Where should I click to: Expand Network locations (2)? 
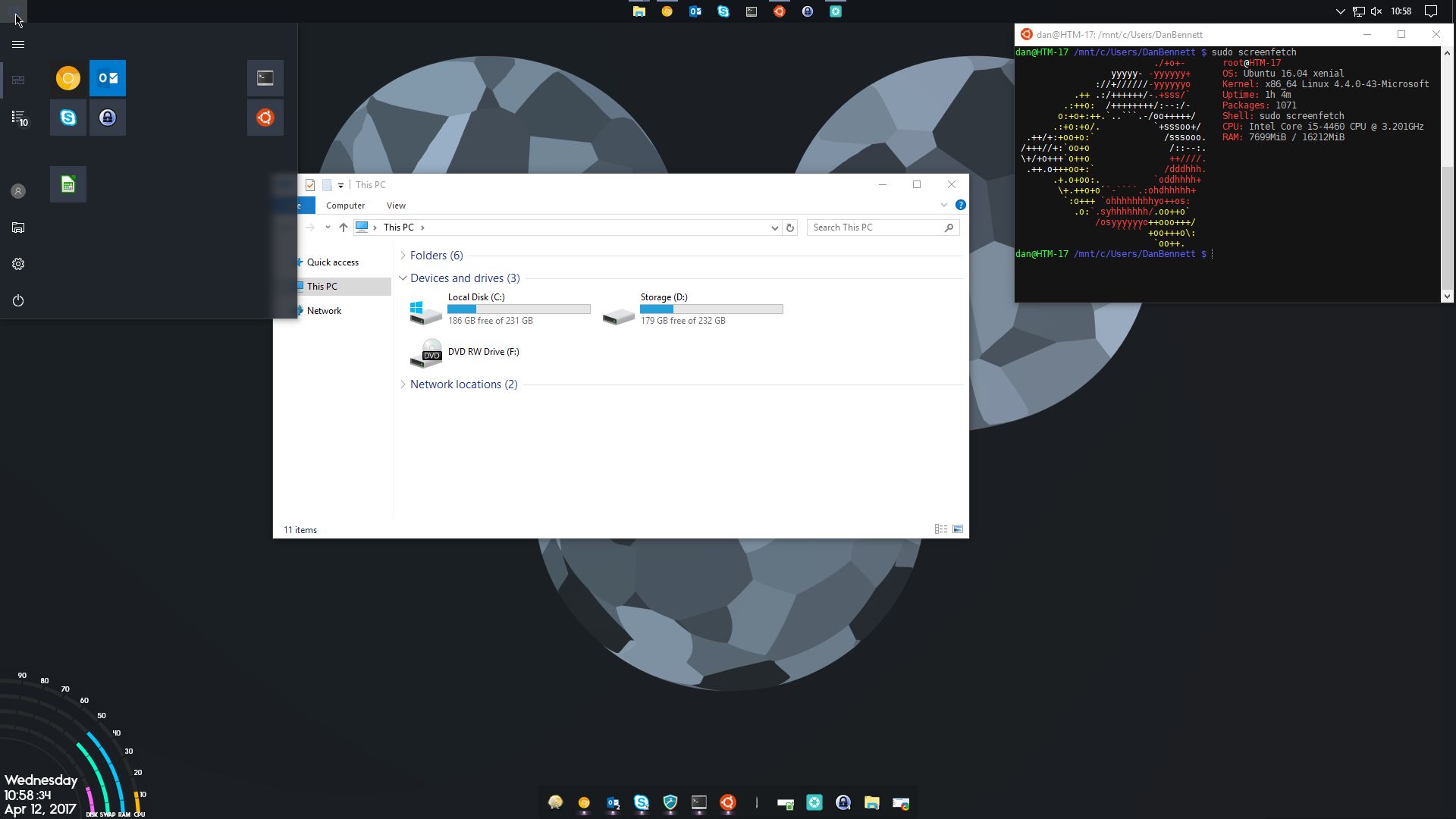pos(403,384)
